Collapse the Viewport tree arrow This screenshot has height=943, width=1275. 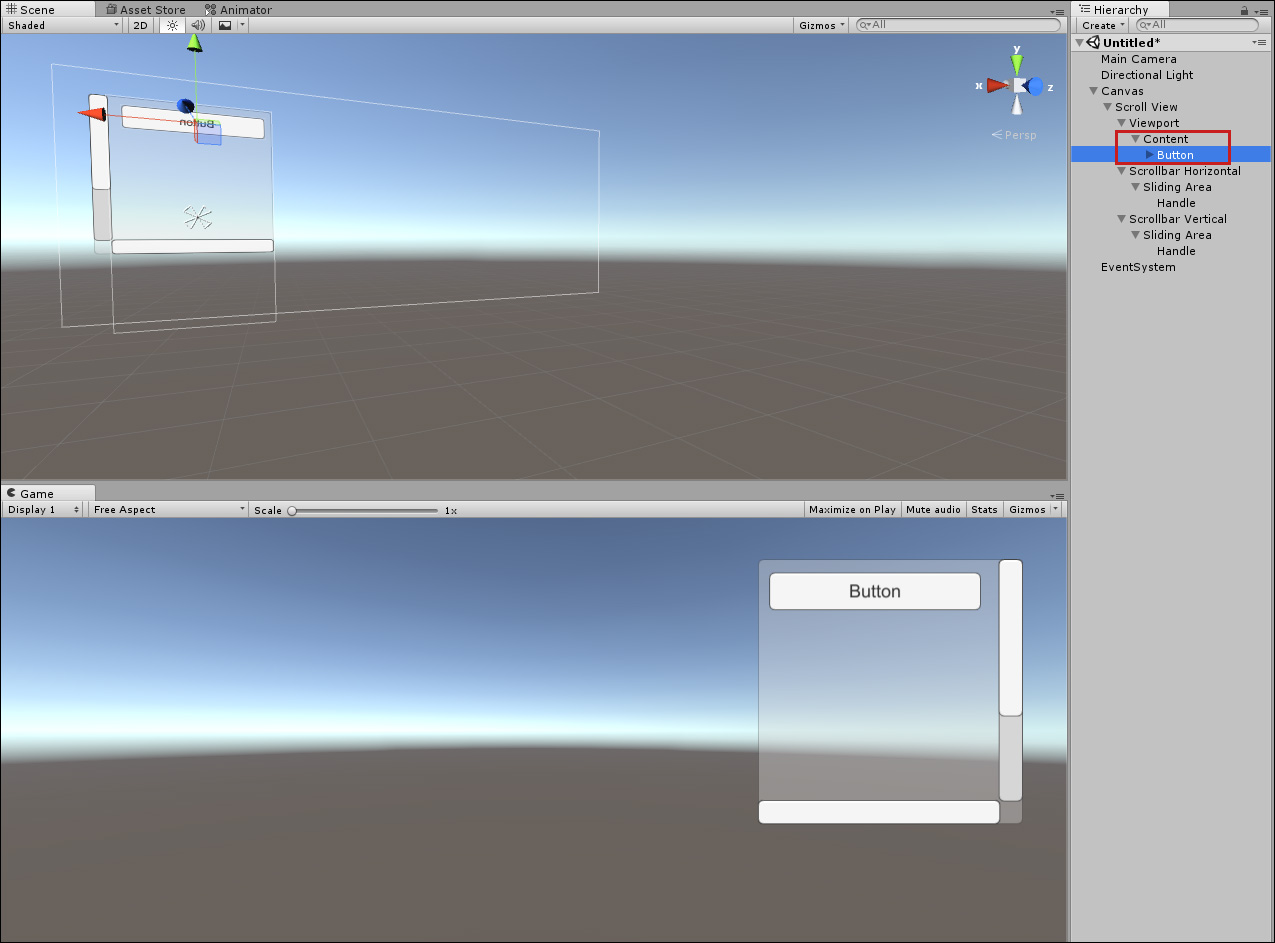(x=1122, y=123)
